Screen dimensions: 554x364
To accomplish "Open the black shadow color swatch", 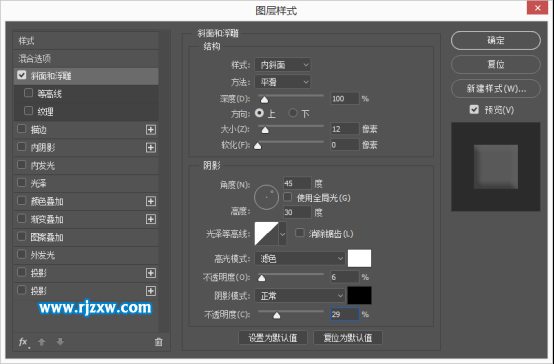I will point(359,295).
